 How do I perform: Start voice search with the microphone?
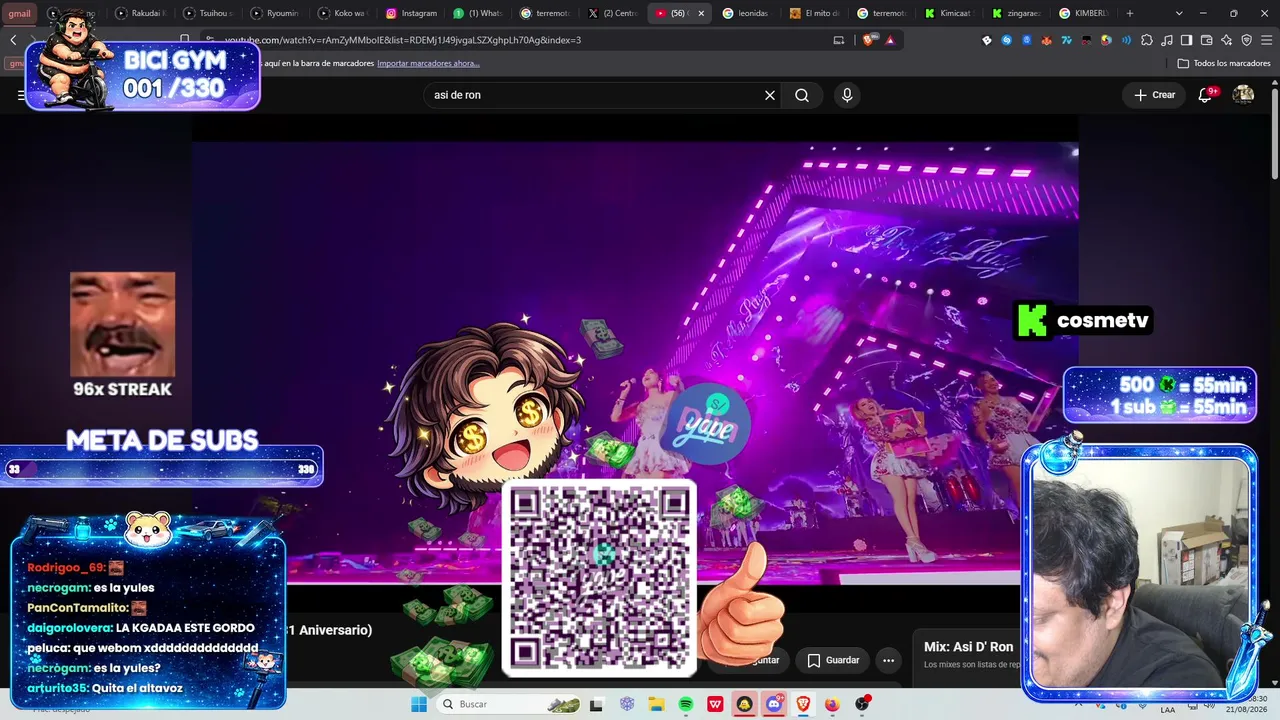[x=847, y=95]
